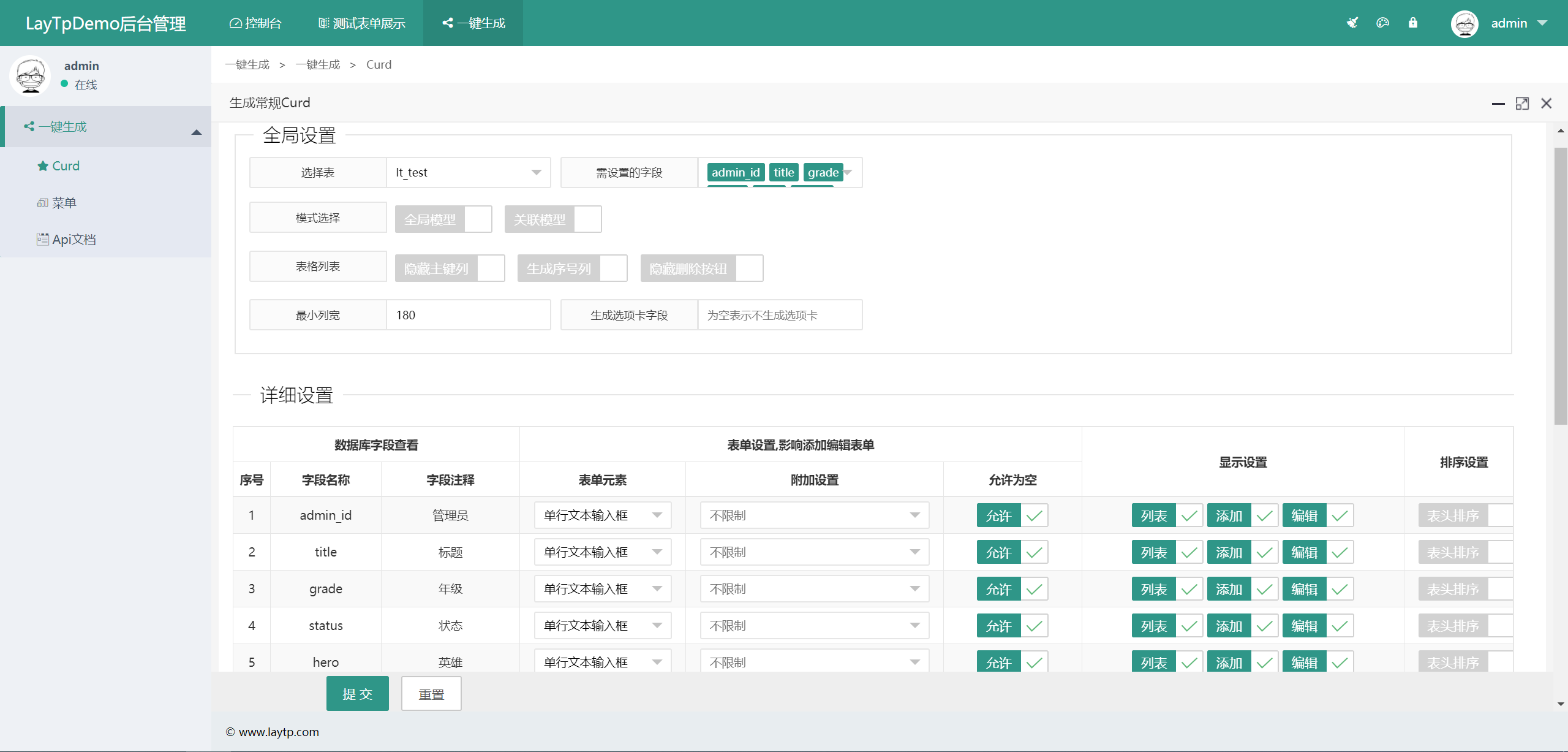Open 表单元素 dropdown for status row
The image size is (1568, 752).
(x=603, y=626)
